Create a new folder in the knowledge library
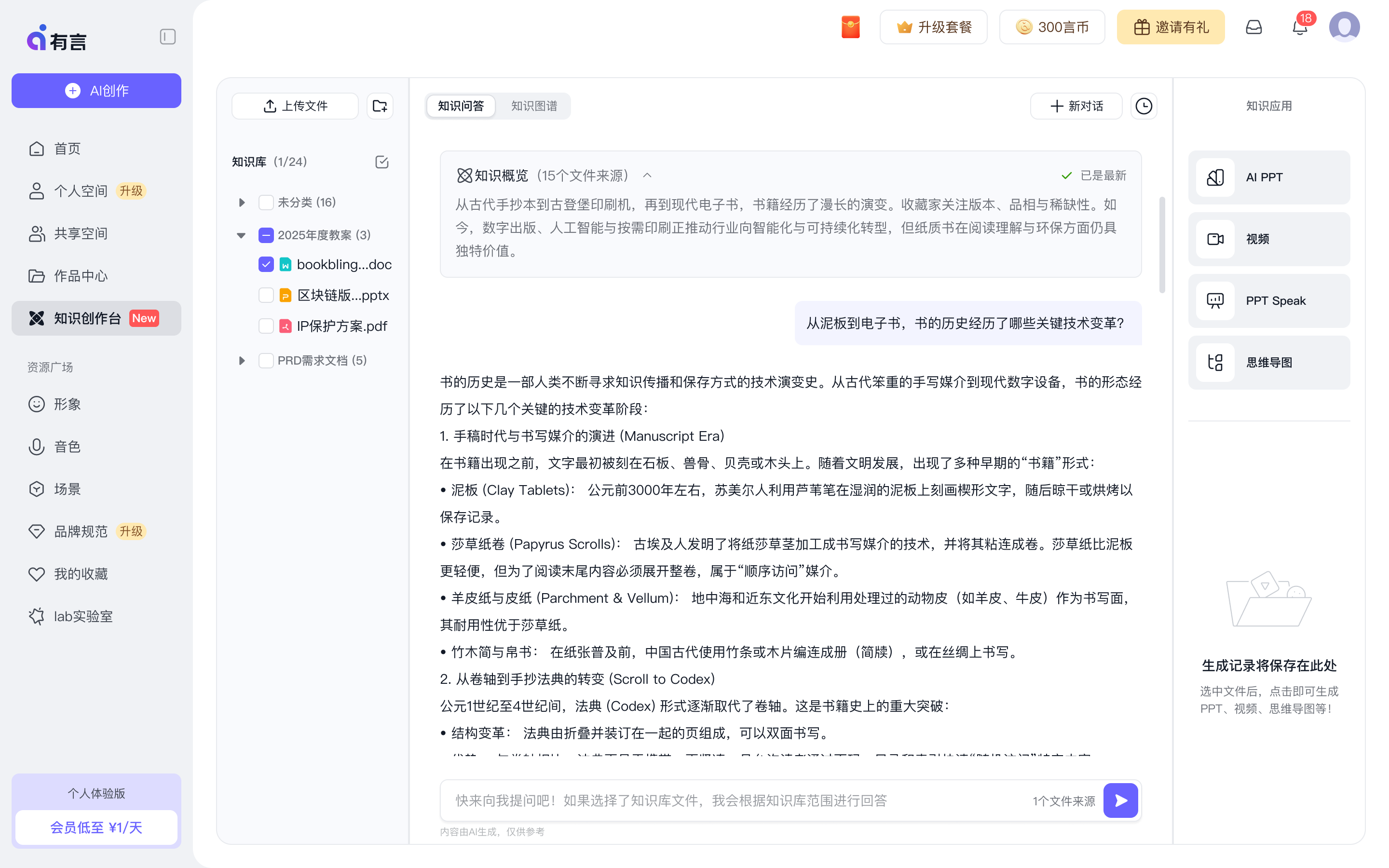This screenshot has width=1389, height=868. coord(380,106)
